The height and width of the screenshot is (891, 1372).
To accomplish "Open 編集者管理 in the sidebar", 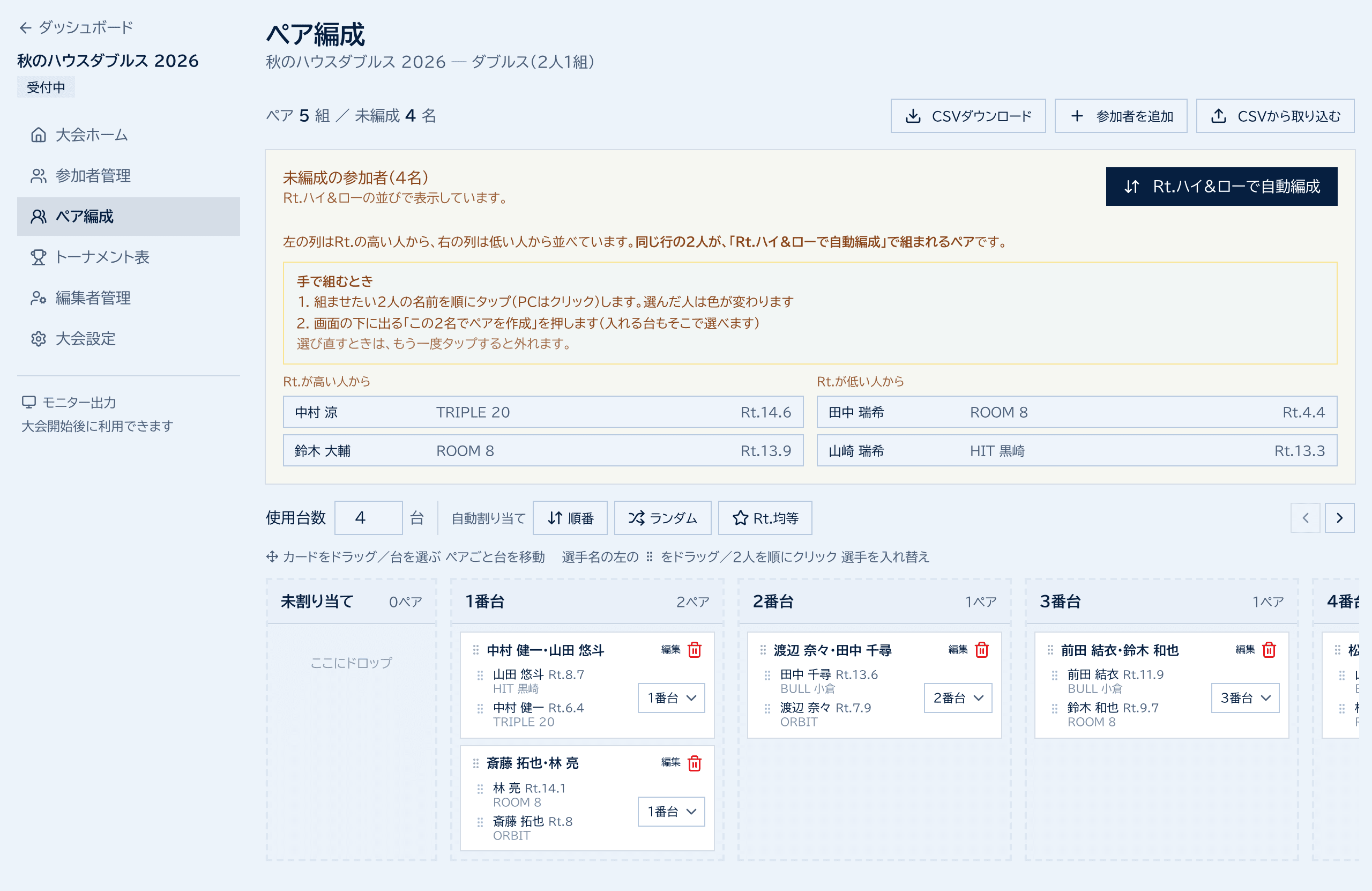I will point(128,298).
